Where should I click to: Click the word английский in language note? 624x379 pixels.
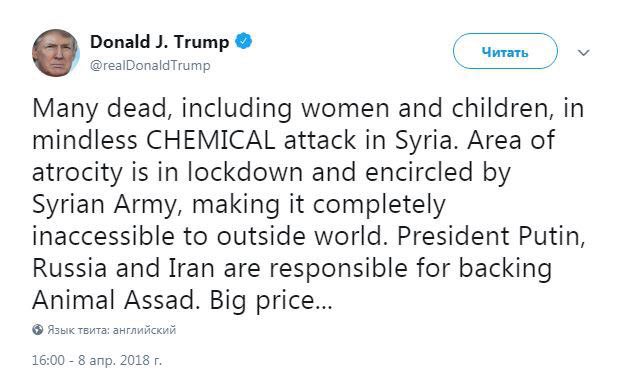tap(144, 330)
